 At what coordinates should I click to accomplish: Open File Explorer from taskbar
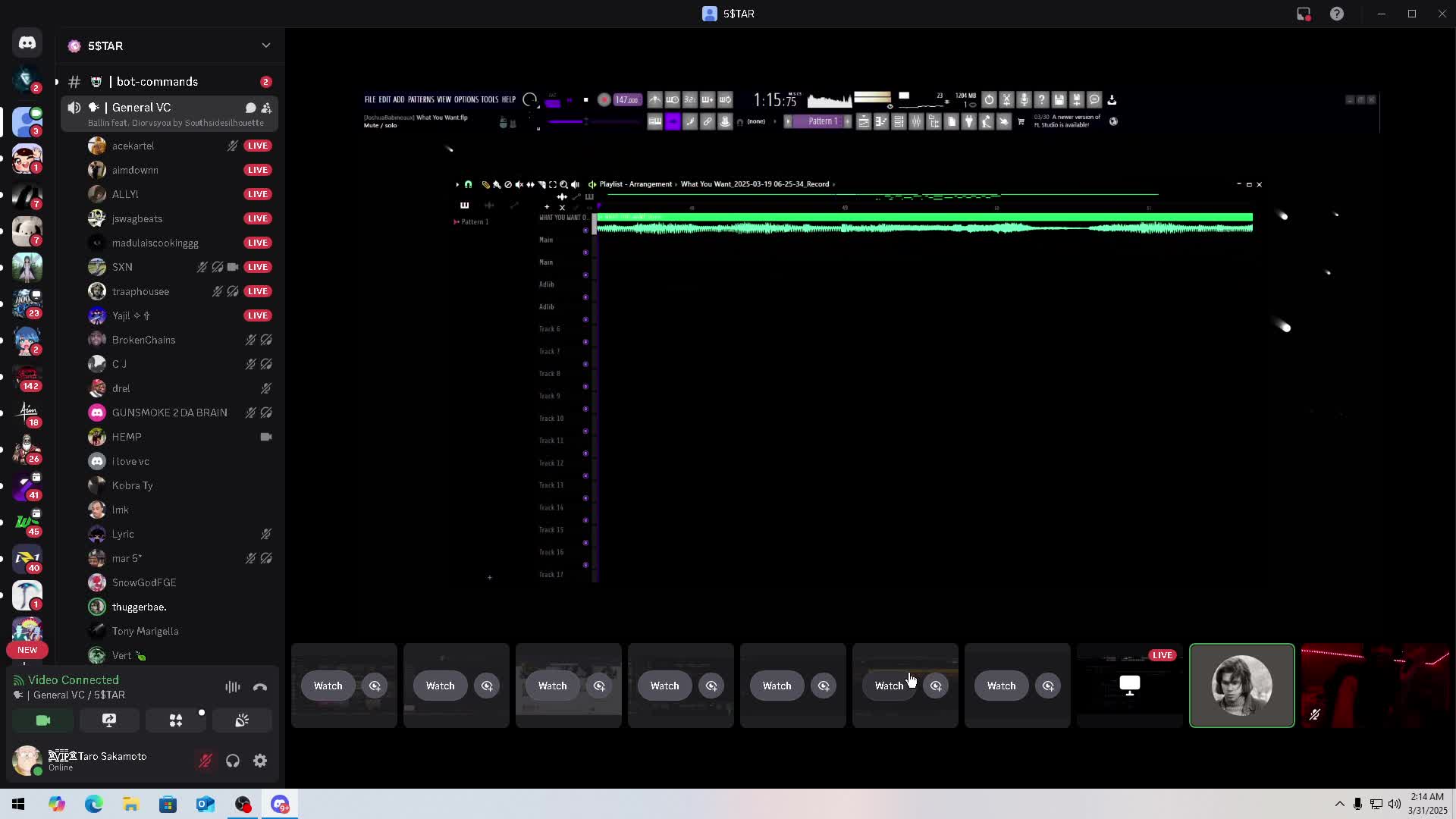pyautogui.click(x=131, y=804)
